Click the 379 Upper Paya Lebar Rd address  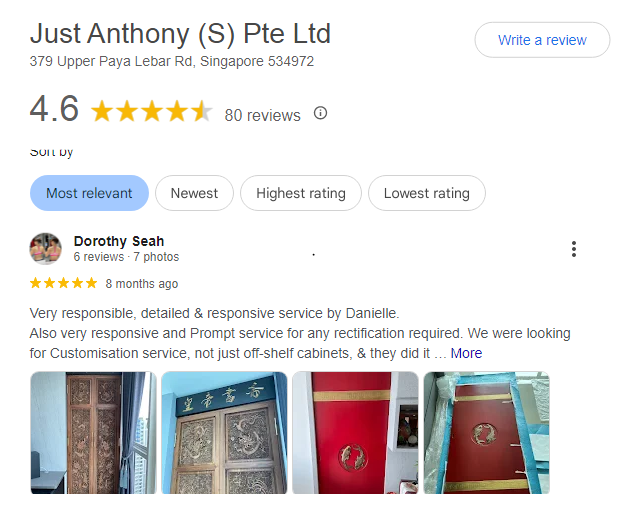coord(172,61)
